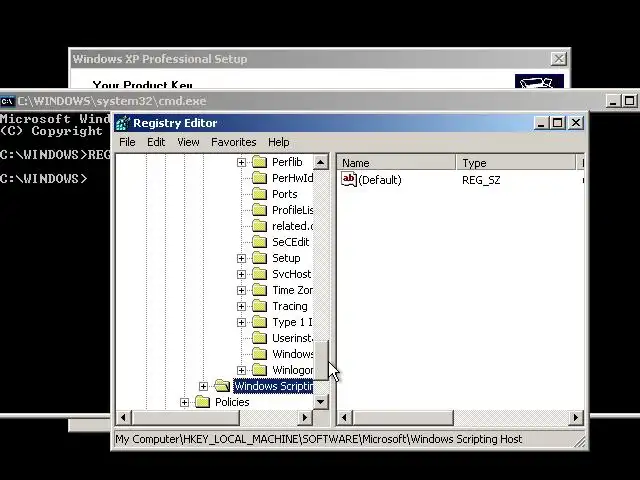Select the SeCEdit key label
Image resolution: width=640 pixels, height=480 pixels.
point(291,242)
